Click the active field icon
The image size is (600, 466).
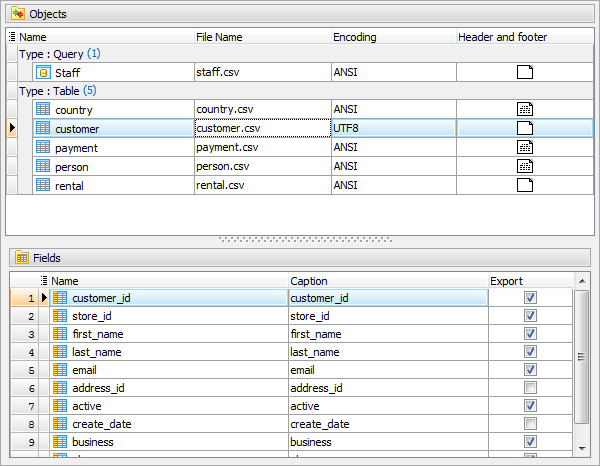[60, 406]
